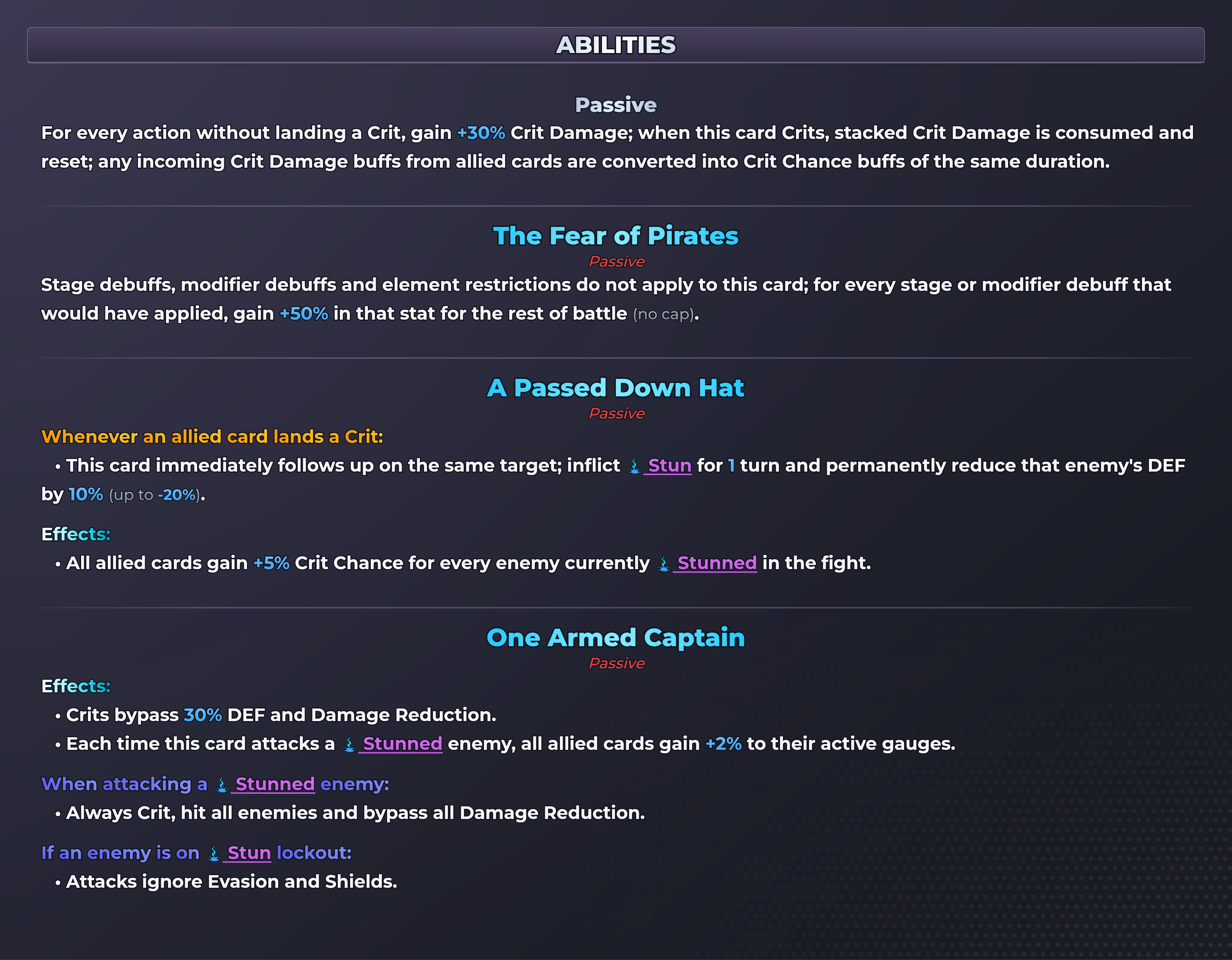Screen dimensions: 1232x960
Task: Click the Stun icon in 'If an enemy is on' heading
Action: click(x=214, y=854)
